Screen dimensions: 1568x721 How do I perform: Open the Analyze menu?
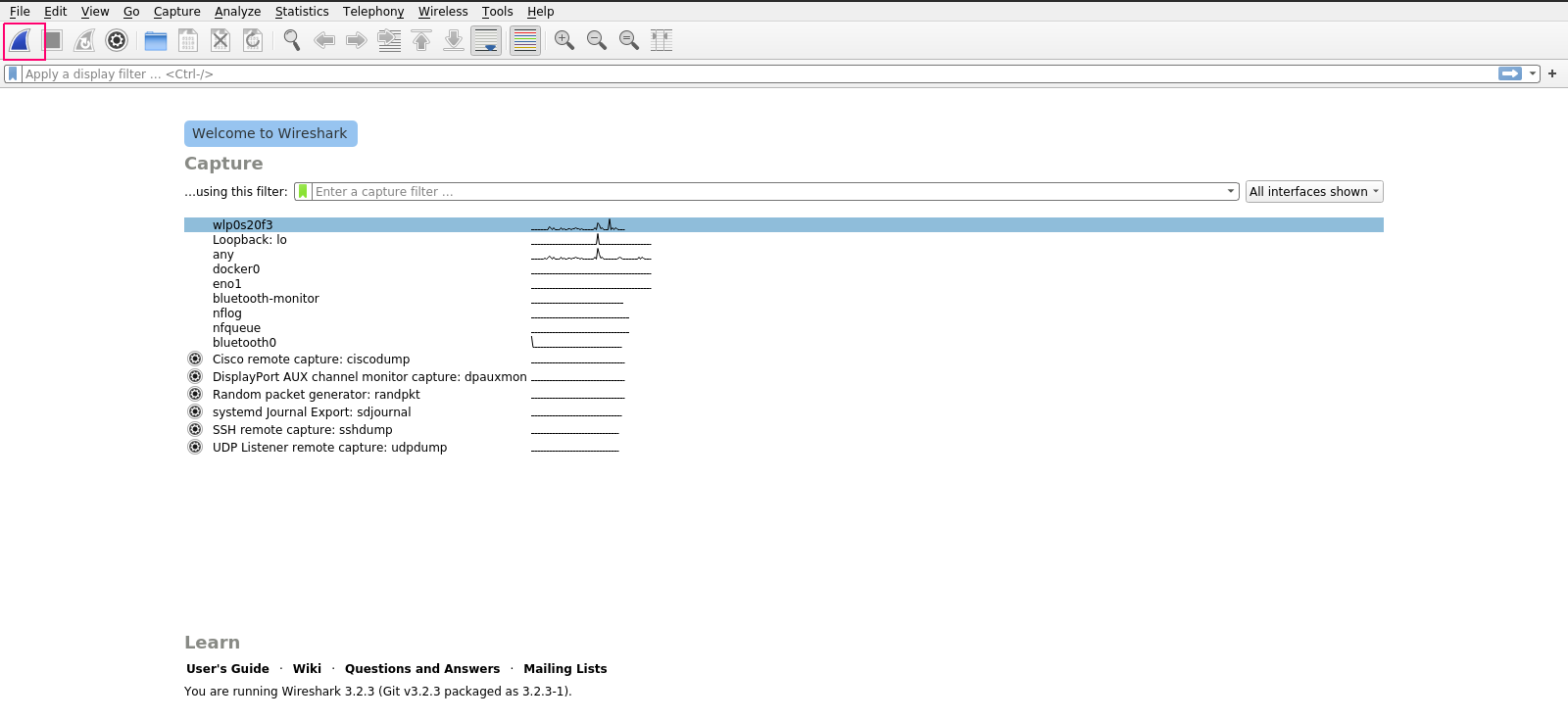coord(238,12)
